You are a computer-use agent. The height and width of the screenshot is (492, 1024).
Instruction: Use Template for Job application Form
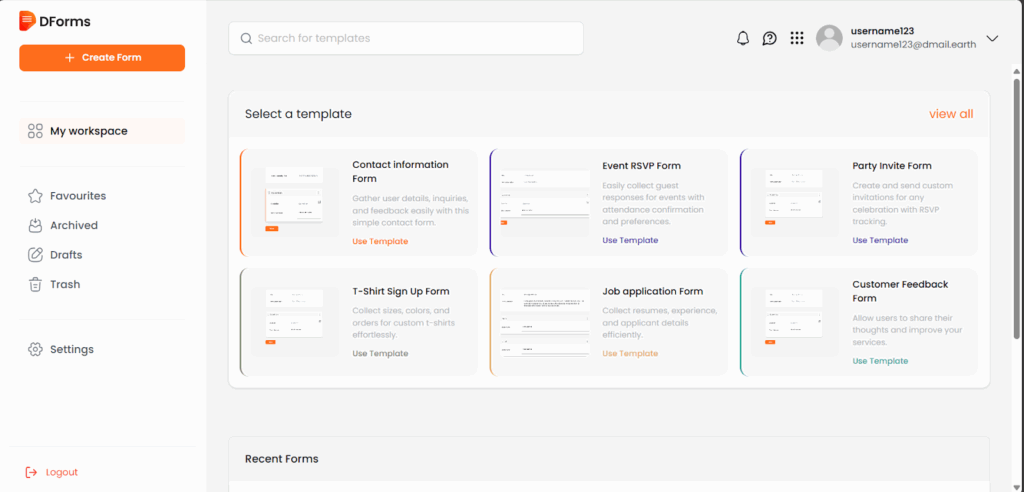click(630, 353)
